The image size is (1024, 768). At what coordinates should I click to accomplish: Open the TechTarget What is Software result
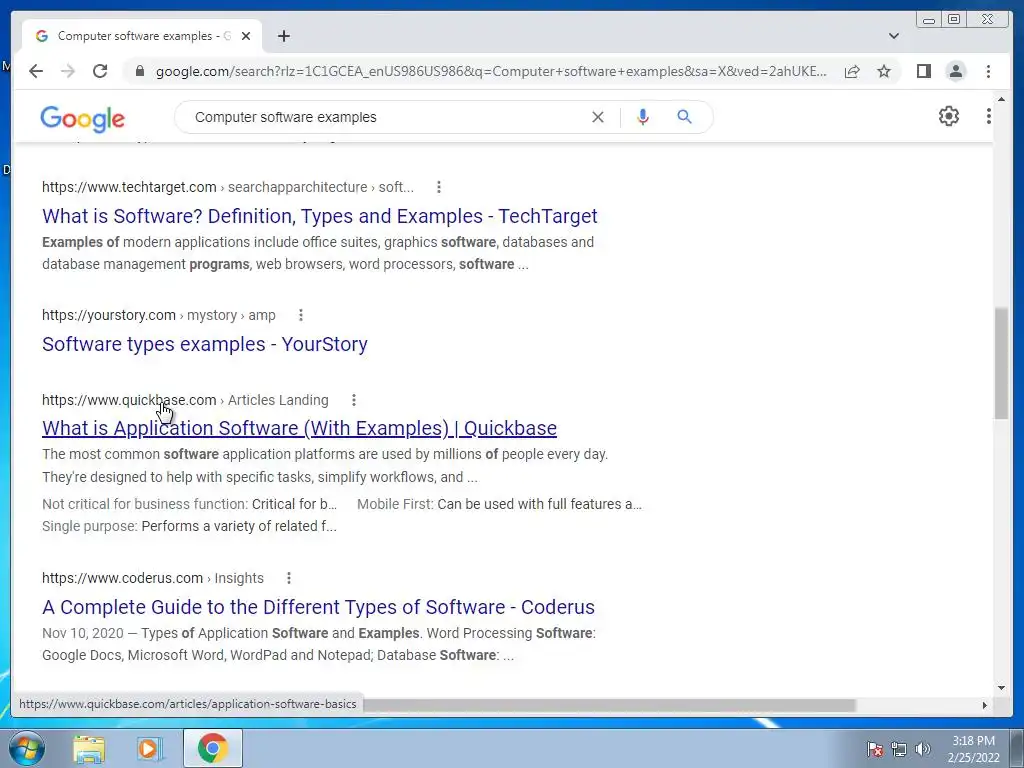pyautogui.click(x=319, y=216)
